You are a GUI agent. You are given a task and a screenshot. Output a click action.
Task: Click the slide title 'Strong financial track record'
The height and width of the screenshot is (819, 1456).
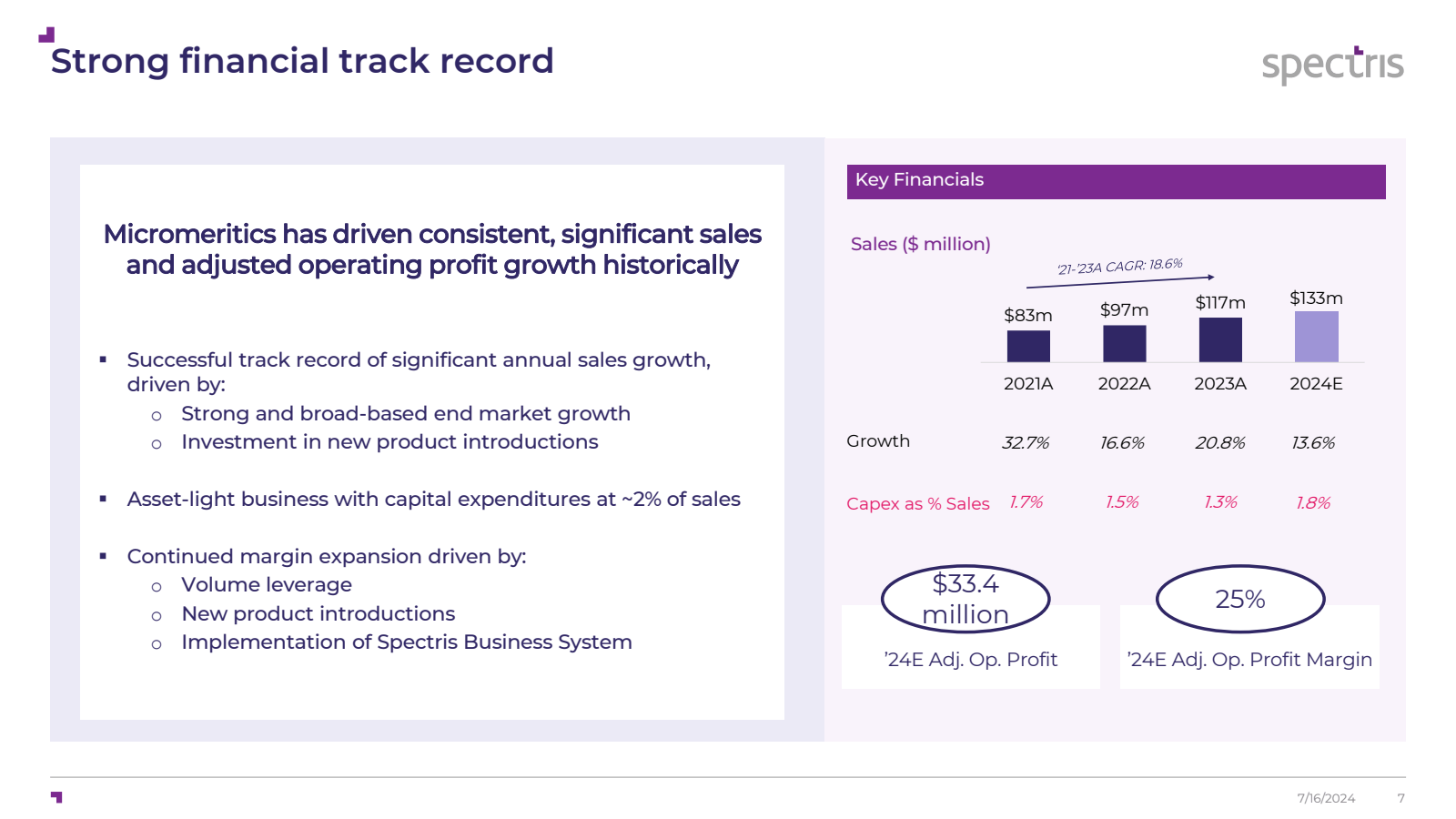302,61
